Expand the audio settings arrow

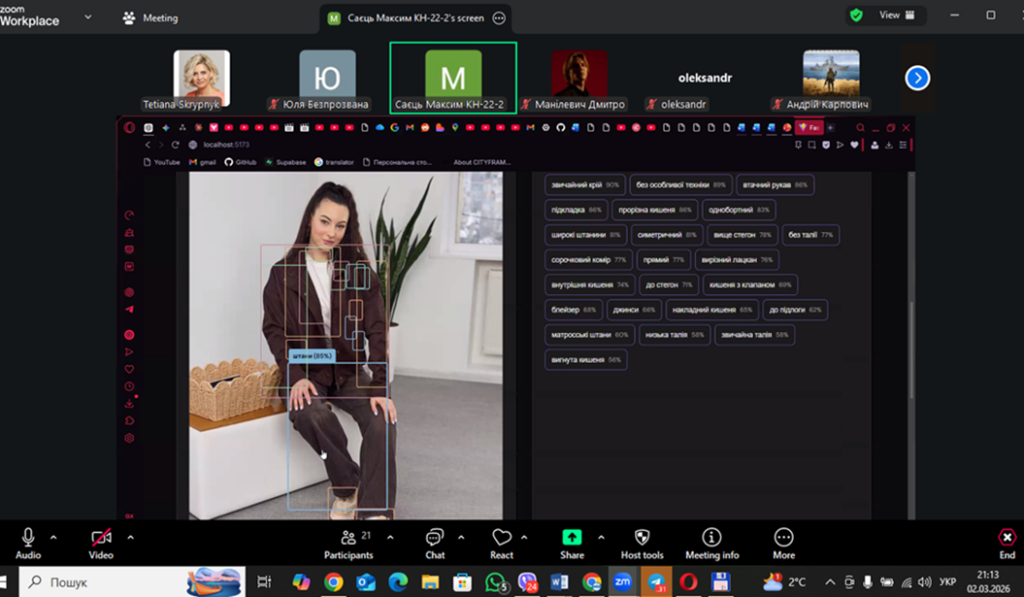(54, 537)
